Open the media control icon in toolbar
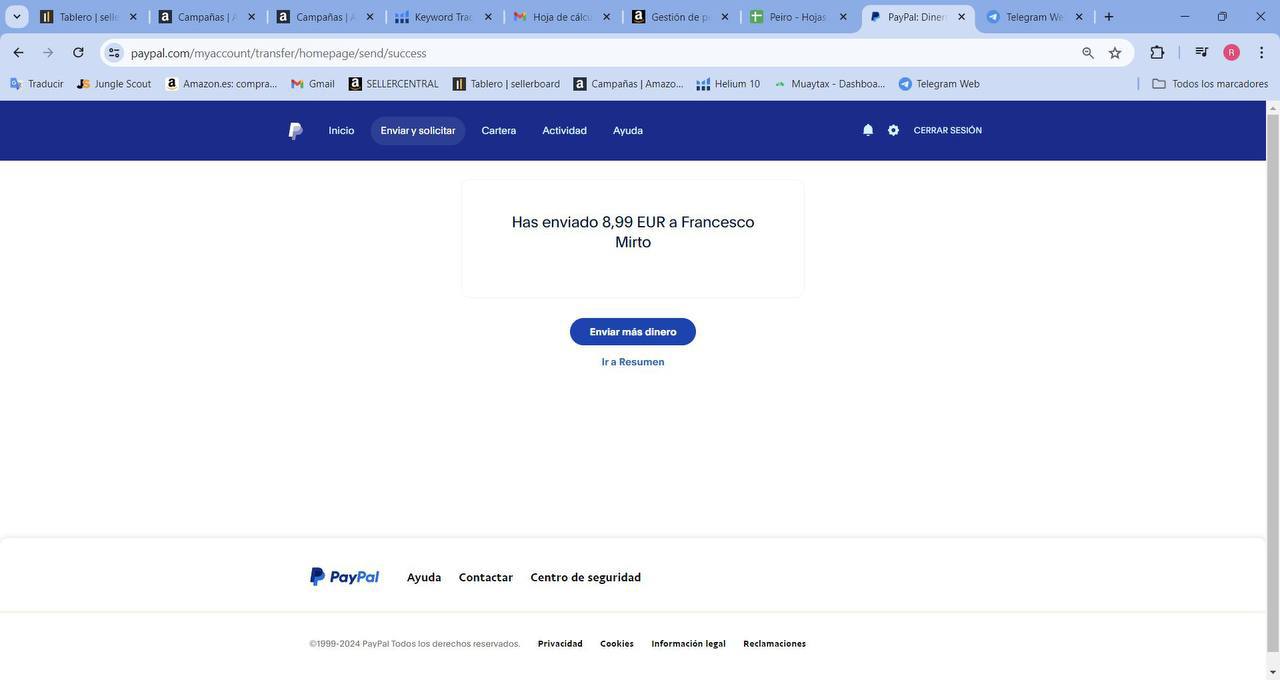Viewport: 1280px width, 680px height. click(1201, 53)
